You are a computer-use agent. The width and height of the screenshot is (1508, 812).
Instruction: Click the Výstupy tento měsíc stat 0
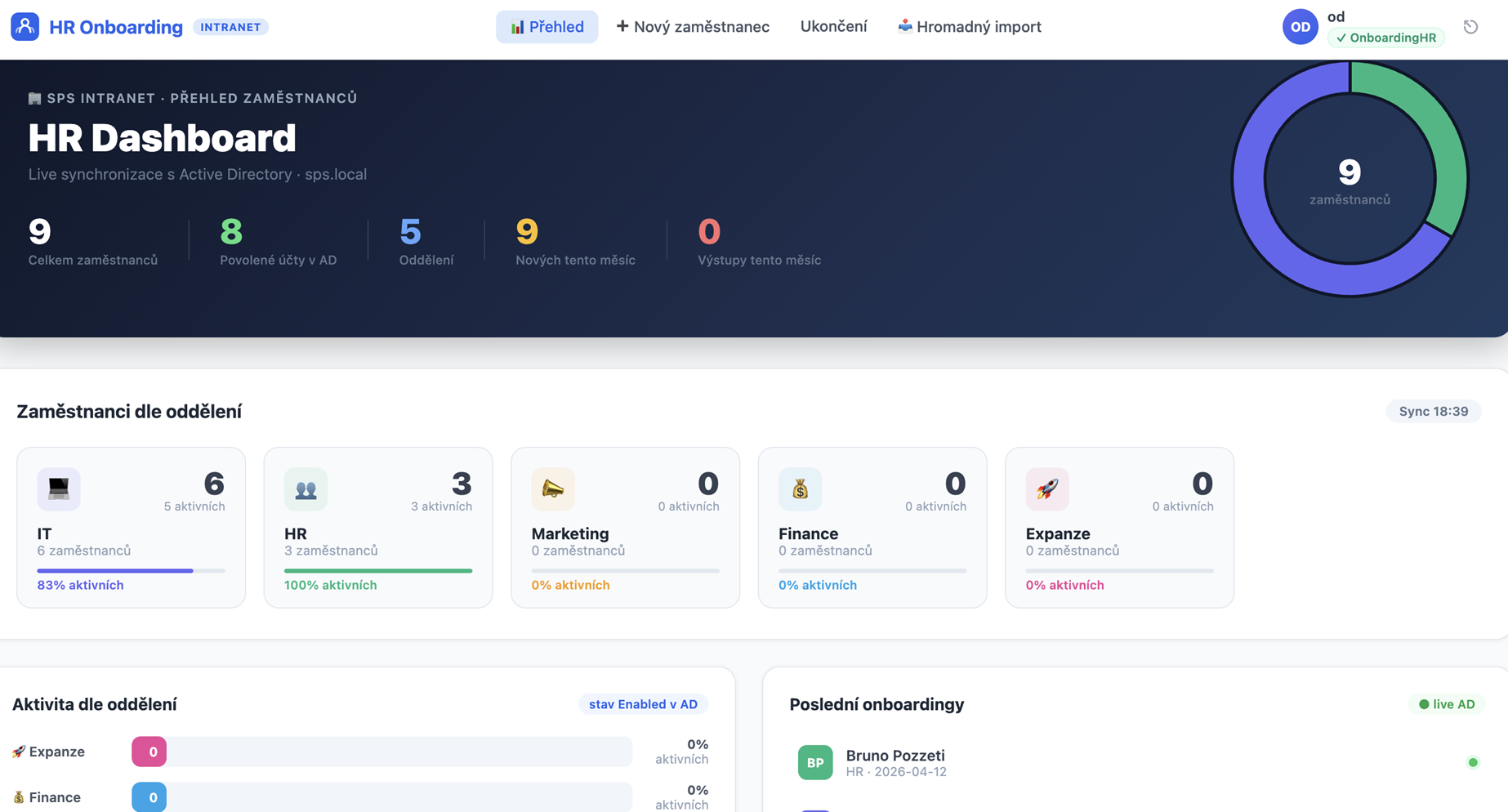[x=759, y=241]
